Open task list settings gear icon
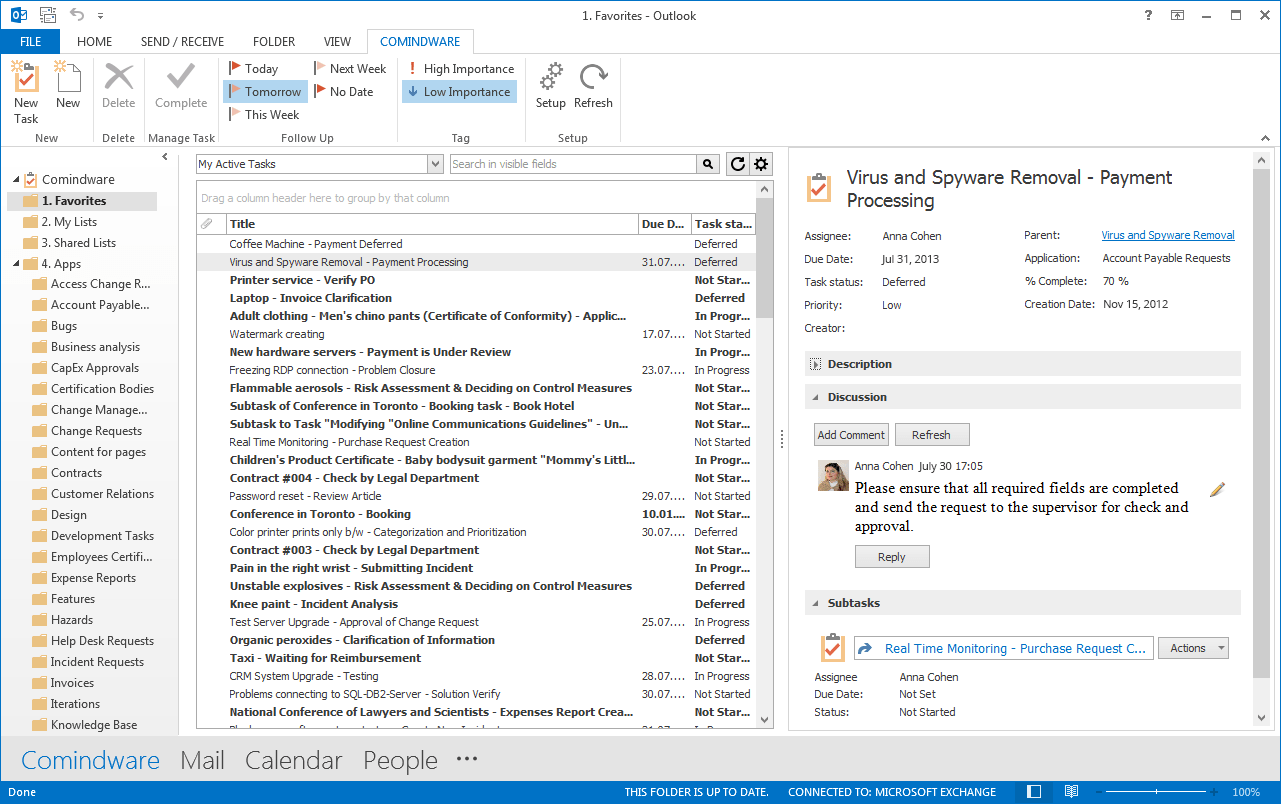1281x804 pixels. (x=761, y=164)
